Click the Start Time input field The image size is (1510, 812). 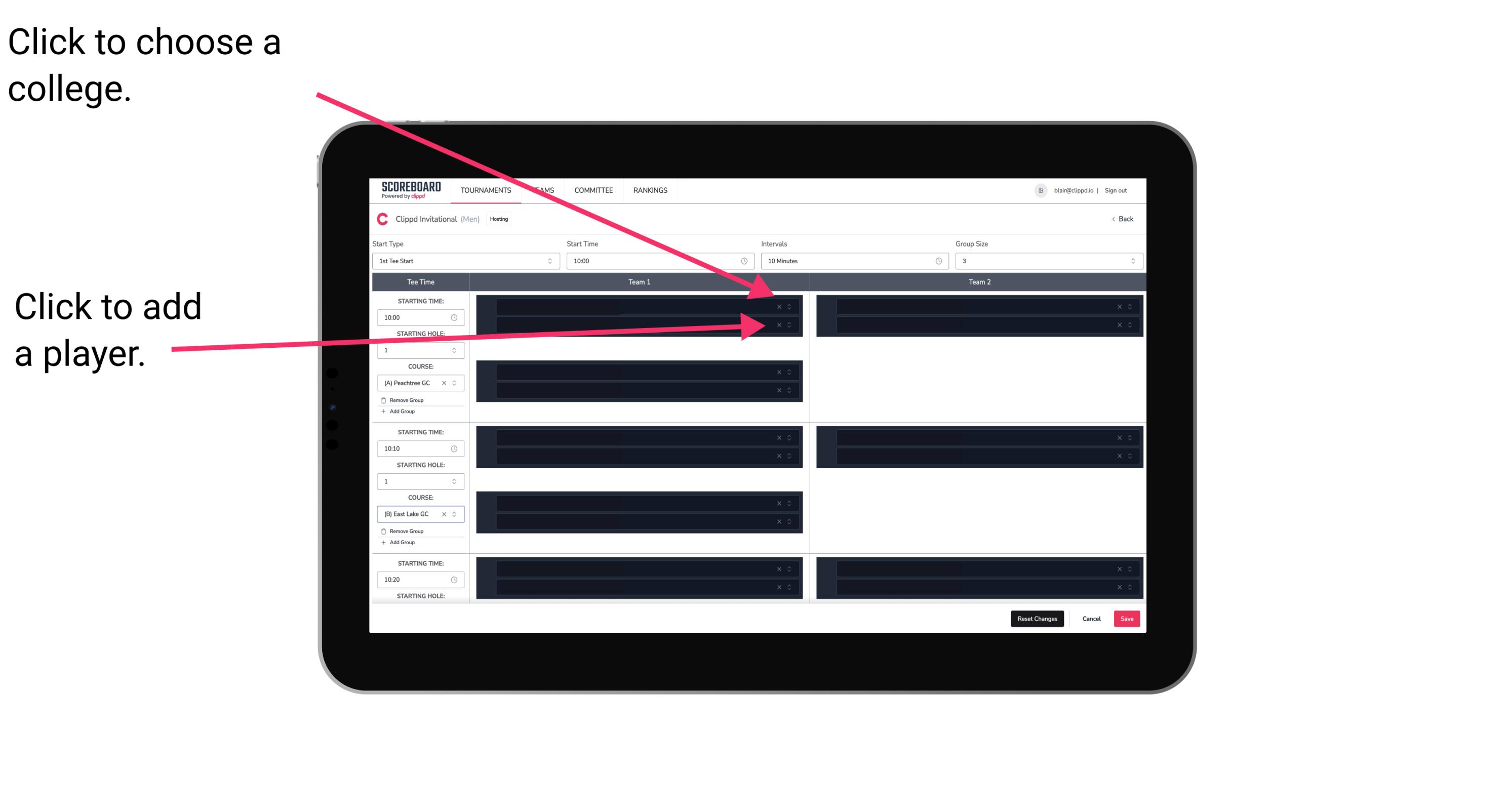tap(659, 261)
